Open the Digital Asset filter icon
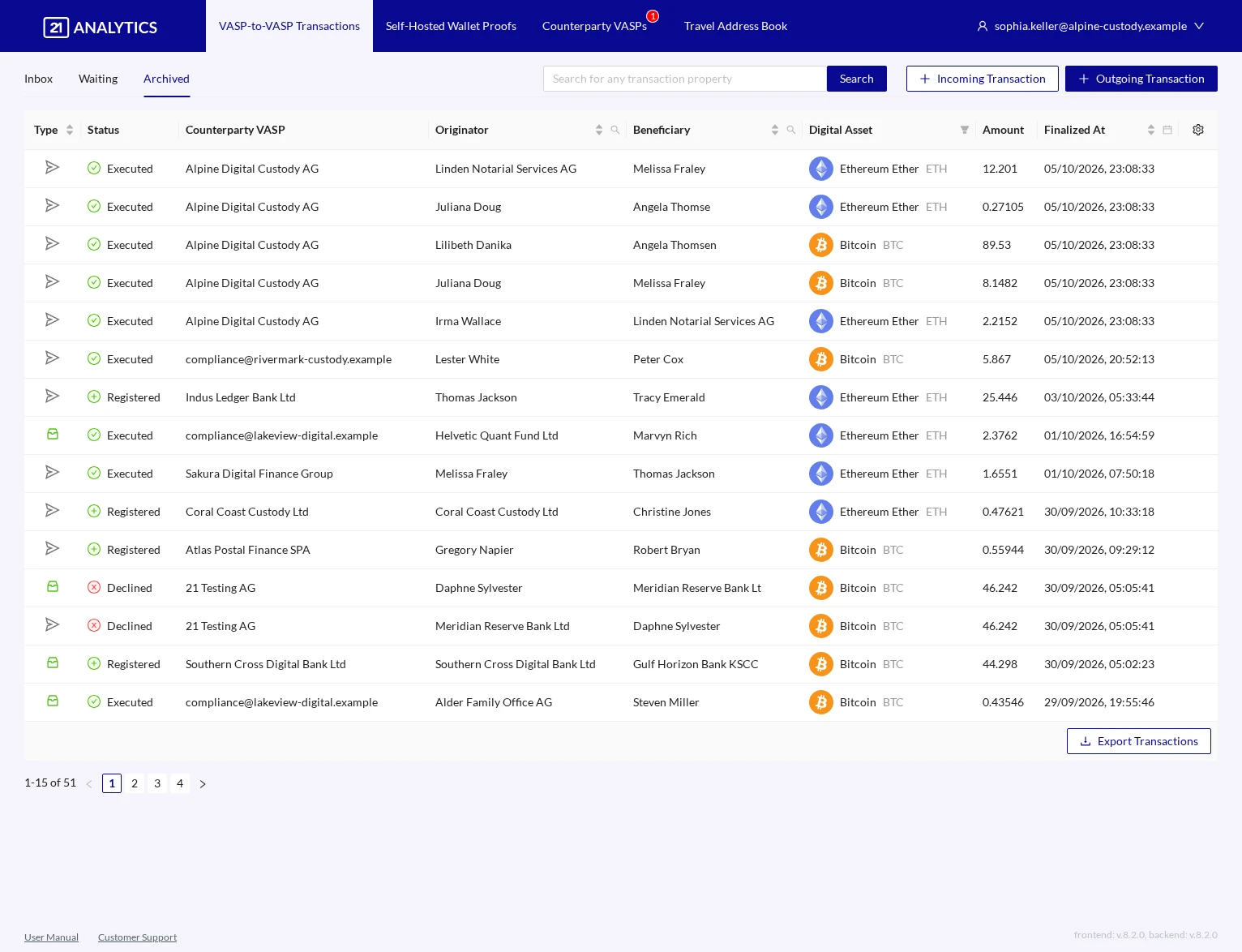 point(965,130)
